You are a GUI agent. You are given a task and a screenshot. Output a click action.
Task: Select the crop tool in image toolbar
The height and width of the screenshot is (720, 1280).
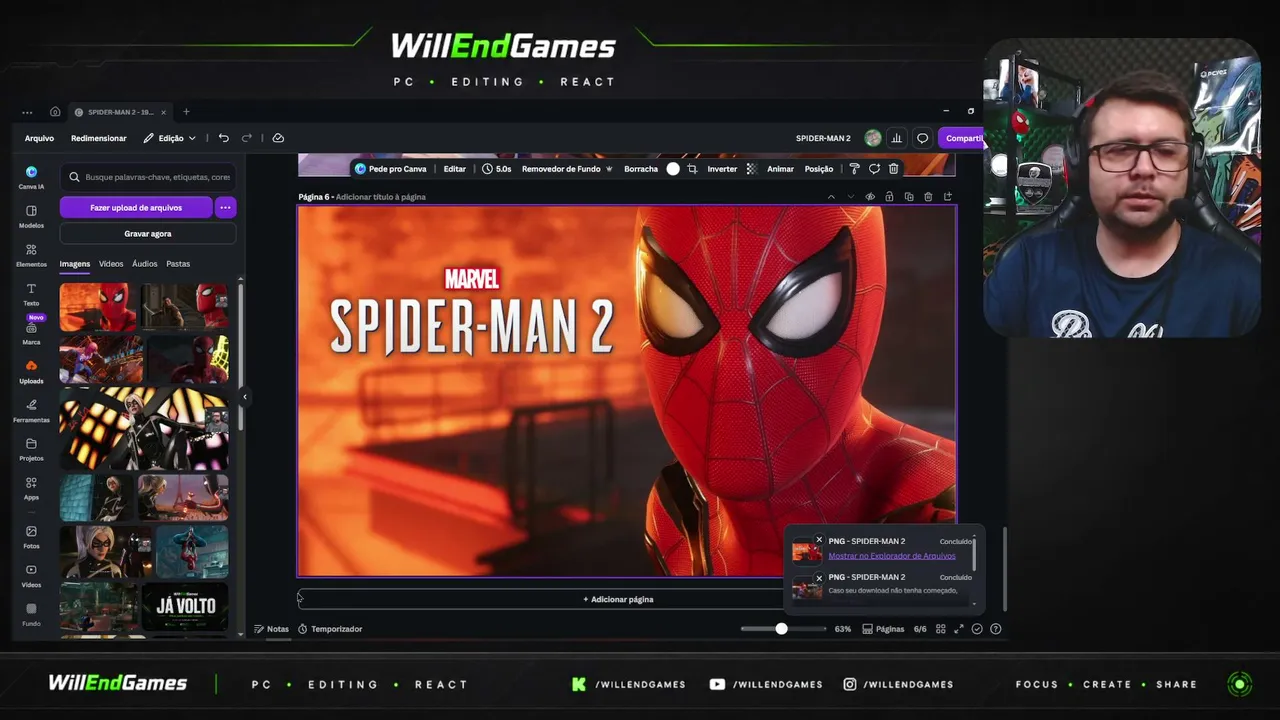(691, 169)
